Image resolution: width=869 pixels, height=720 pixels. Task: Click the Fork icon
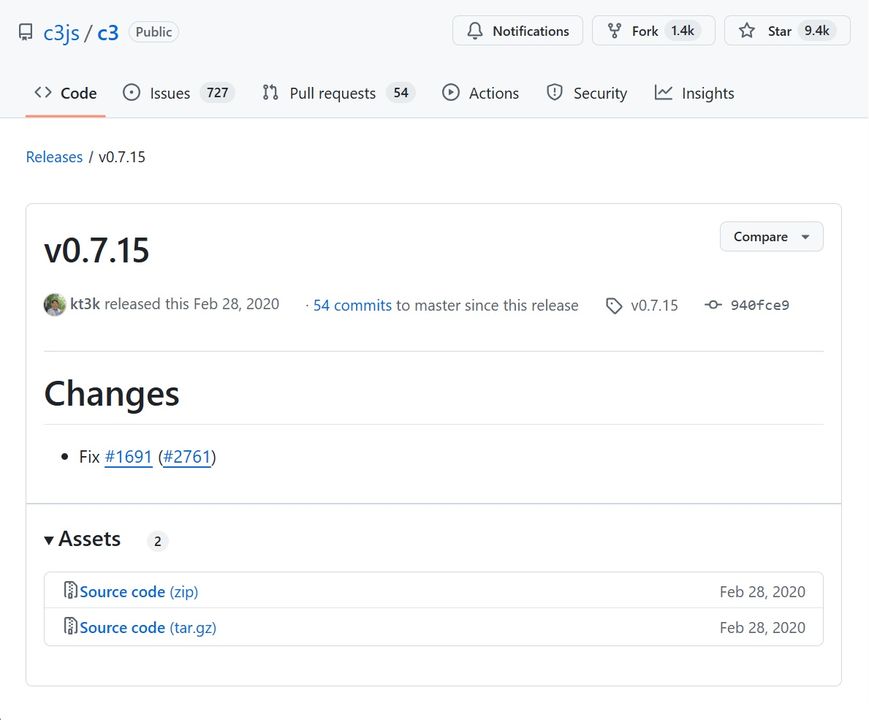[614, 31]
